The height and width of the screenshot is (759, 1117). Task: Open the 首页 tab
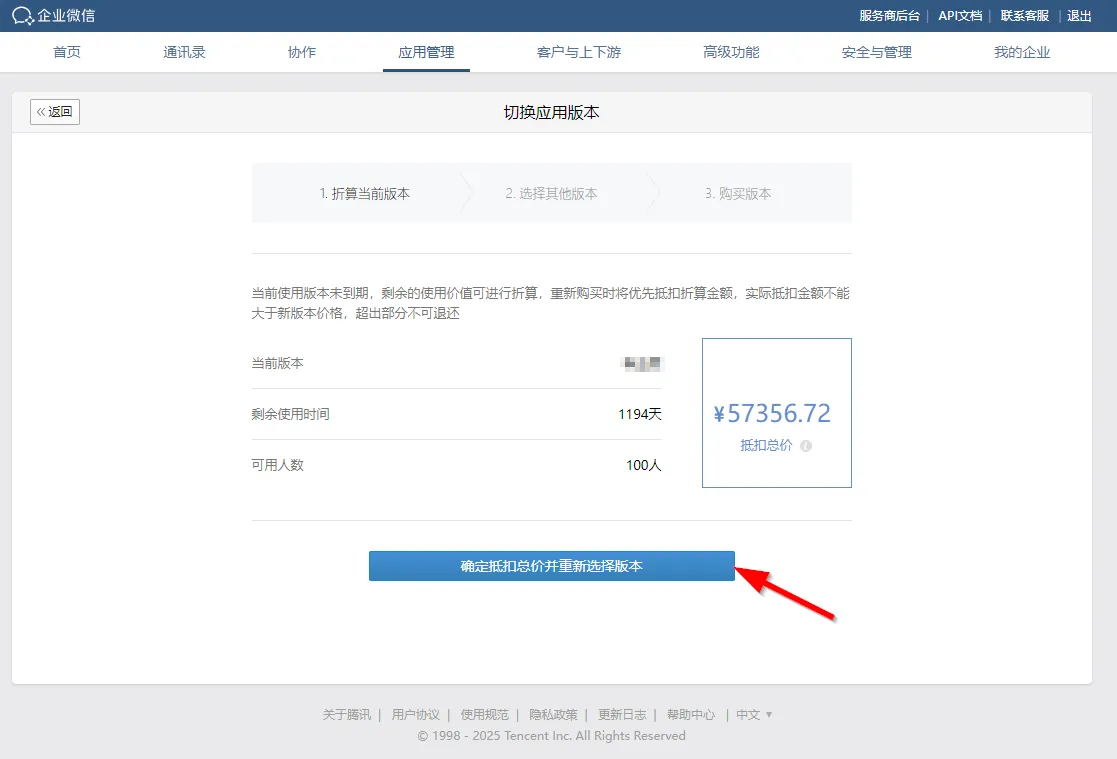(x=67, y=52)
